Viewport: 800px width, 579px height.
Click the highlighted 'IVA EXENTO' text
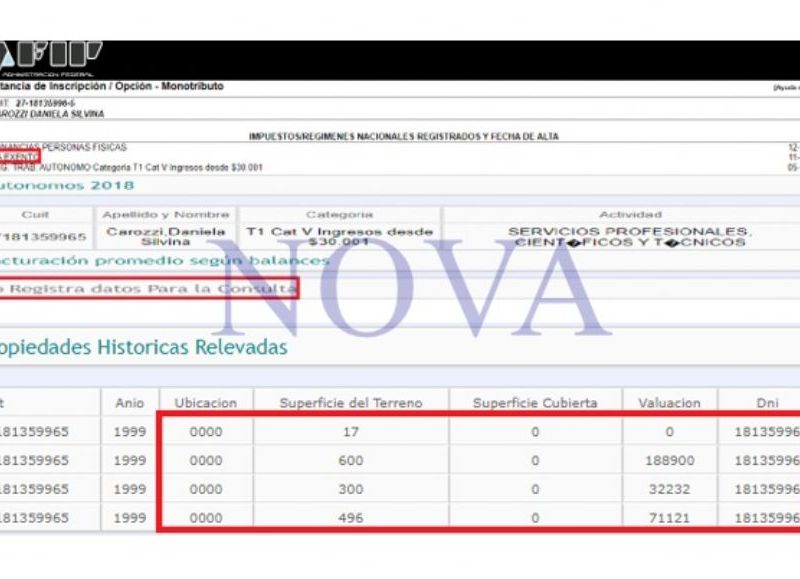(19, 157)
